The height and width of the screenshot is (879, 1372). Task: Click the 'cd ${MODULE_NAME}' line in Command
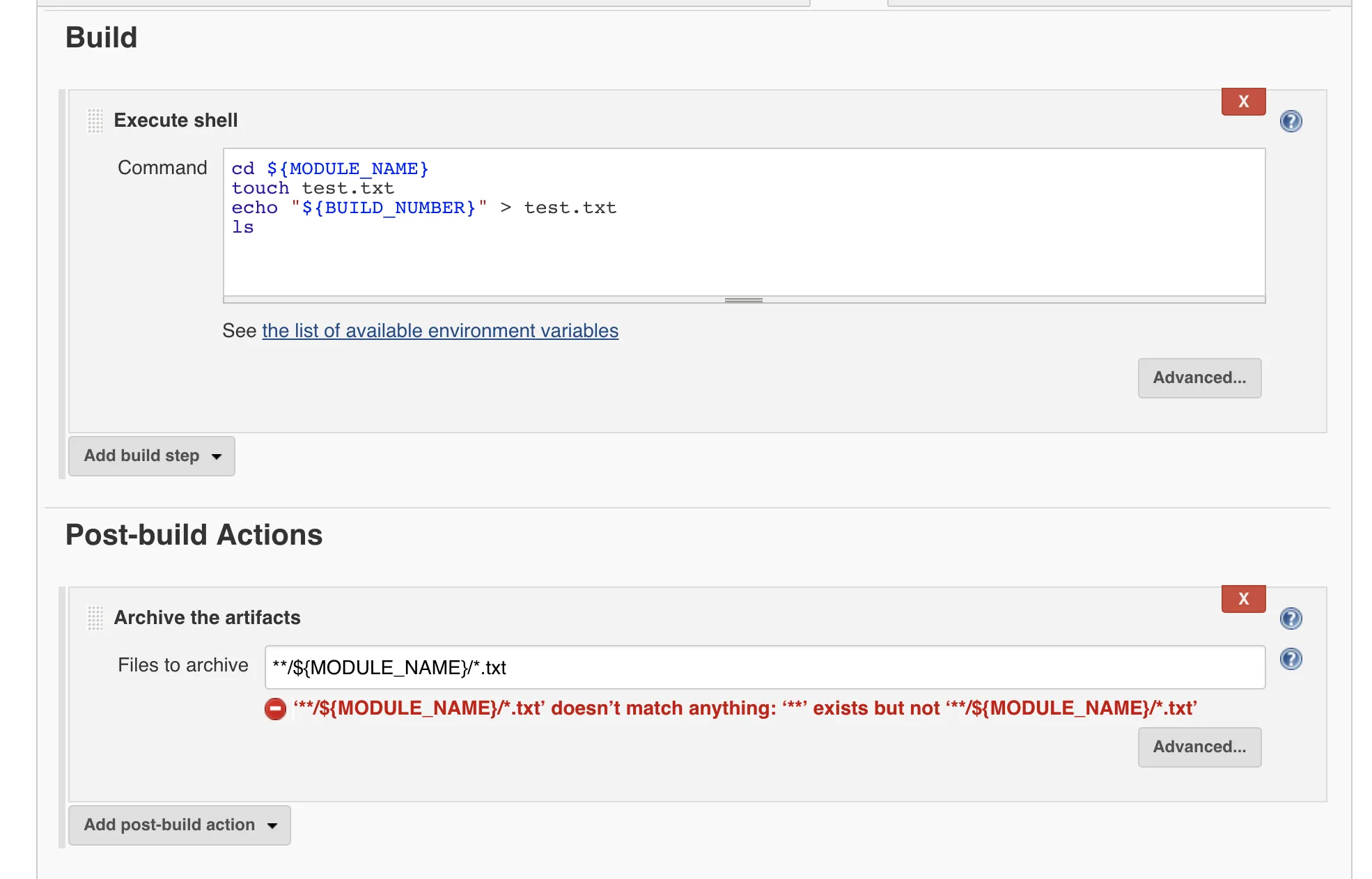[329, 169]
